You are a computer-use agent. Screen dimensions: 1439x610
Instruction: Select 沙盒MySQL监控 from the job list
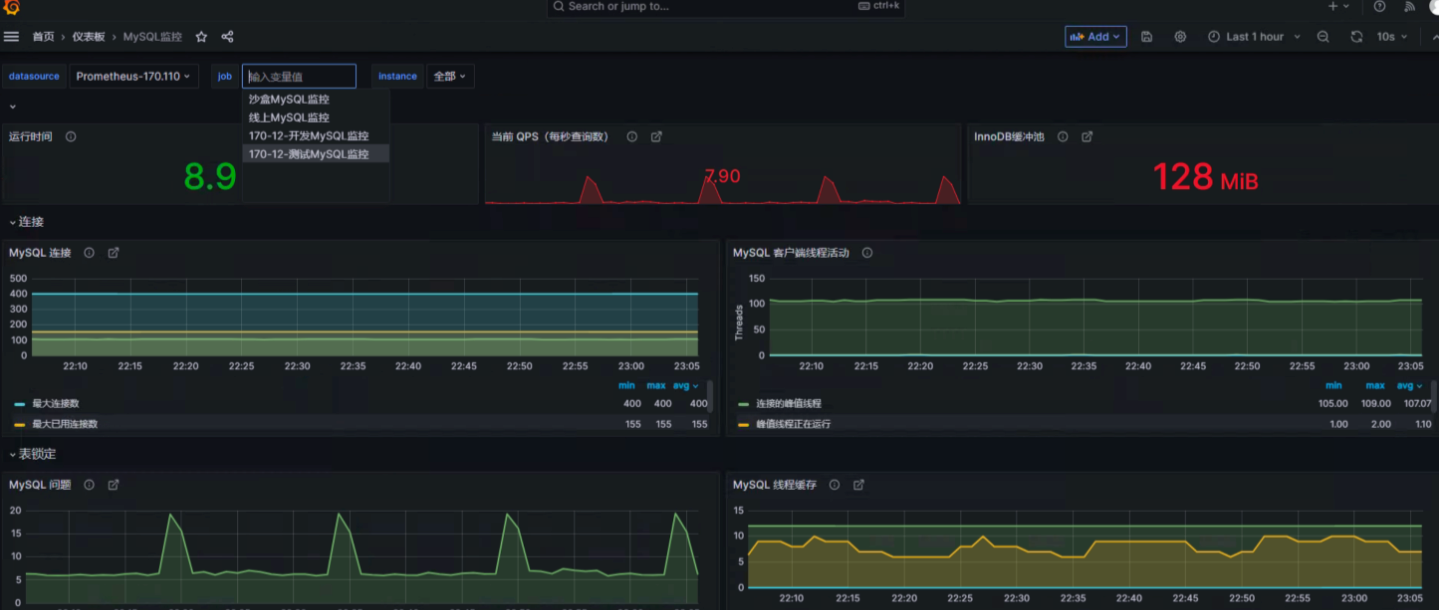[x=316, y=100]
